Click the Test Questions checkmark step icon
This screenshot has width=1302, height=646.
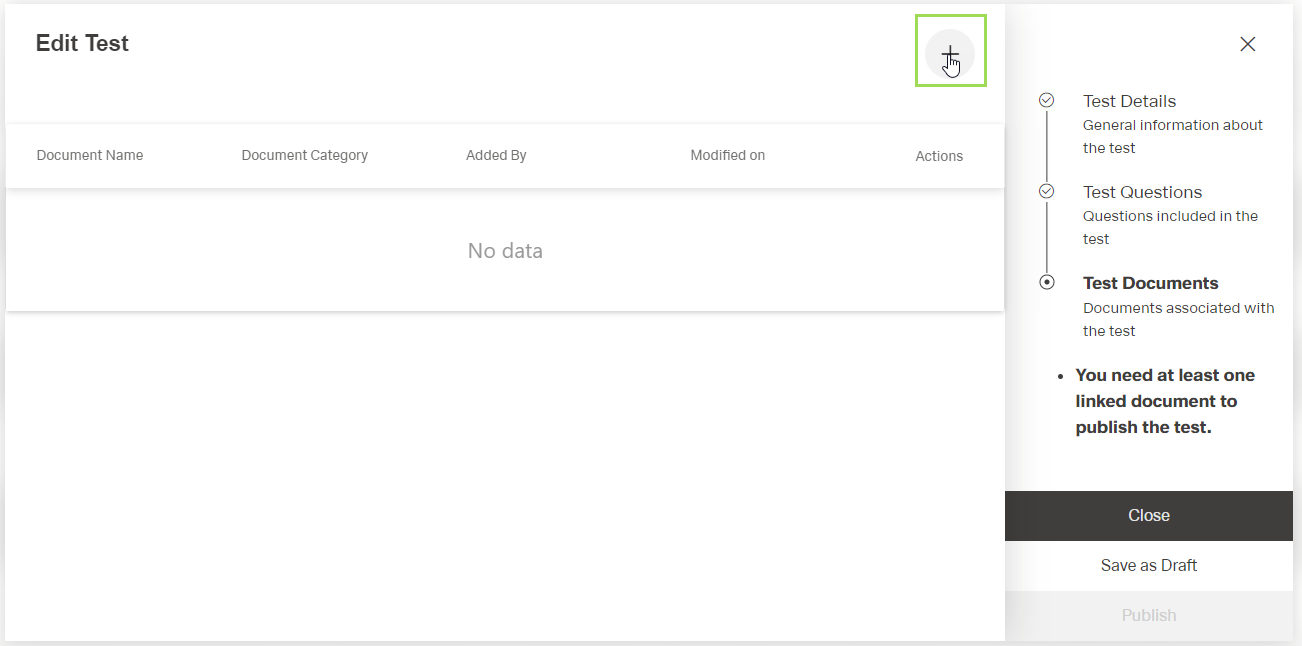coord(1047,191)
